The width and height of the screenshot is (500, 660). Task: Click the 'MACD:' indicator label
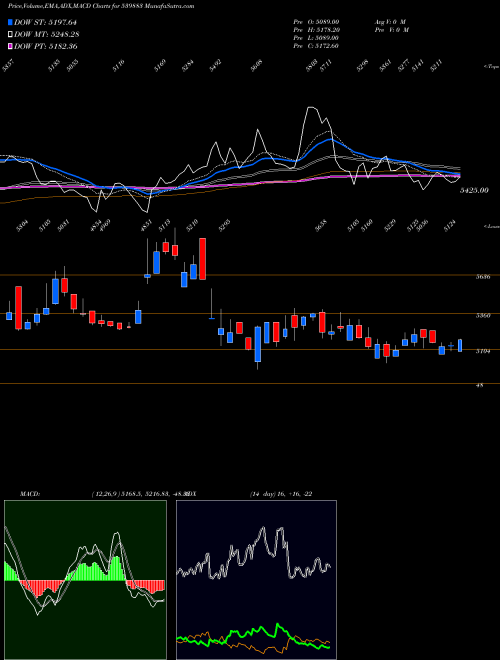tap(29, 494)
